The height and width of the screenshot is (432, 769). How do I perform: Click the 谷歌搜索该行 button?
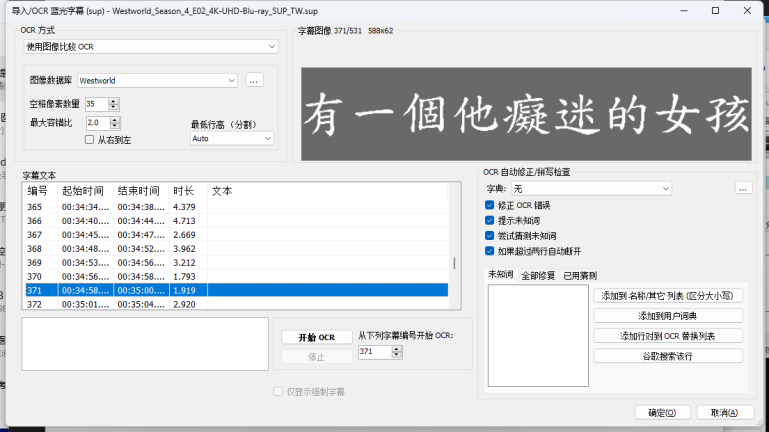point(668,356)
